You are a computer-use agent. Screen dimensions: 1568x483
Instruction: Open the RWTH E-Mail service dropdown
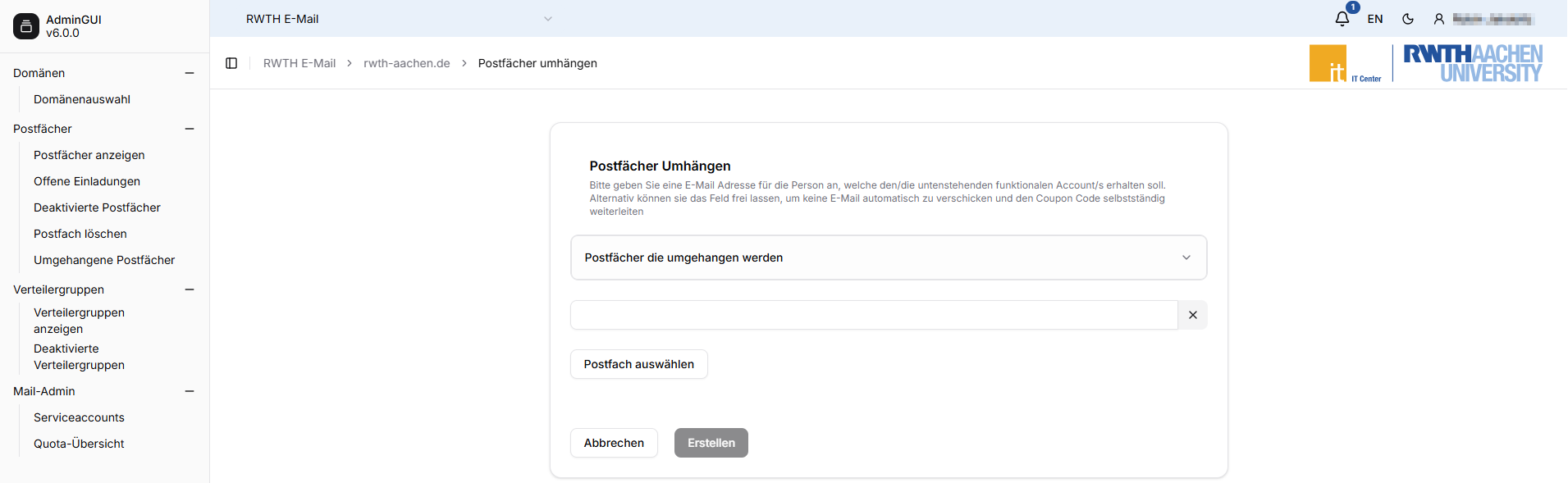pos(399,19)
